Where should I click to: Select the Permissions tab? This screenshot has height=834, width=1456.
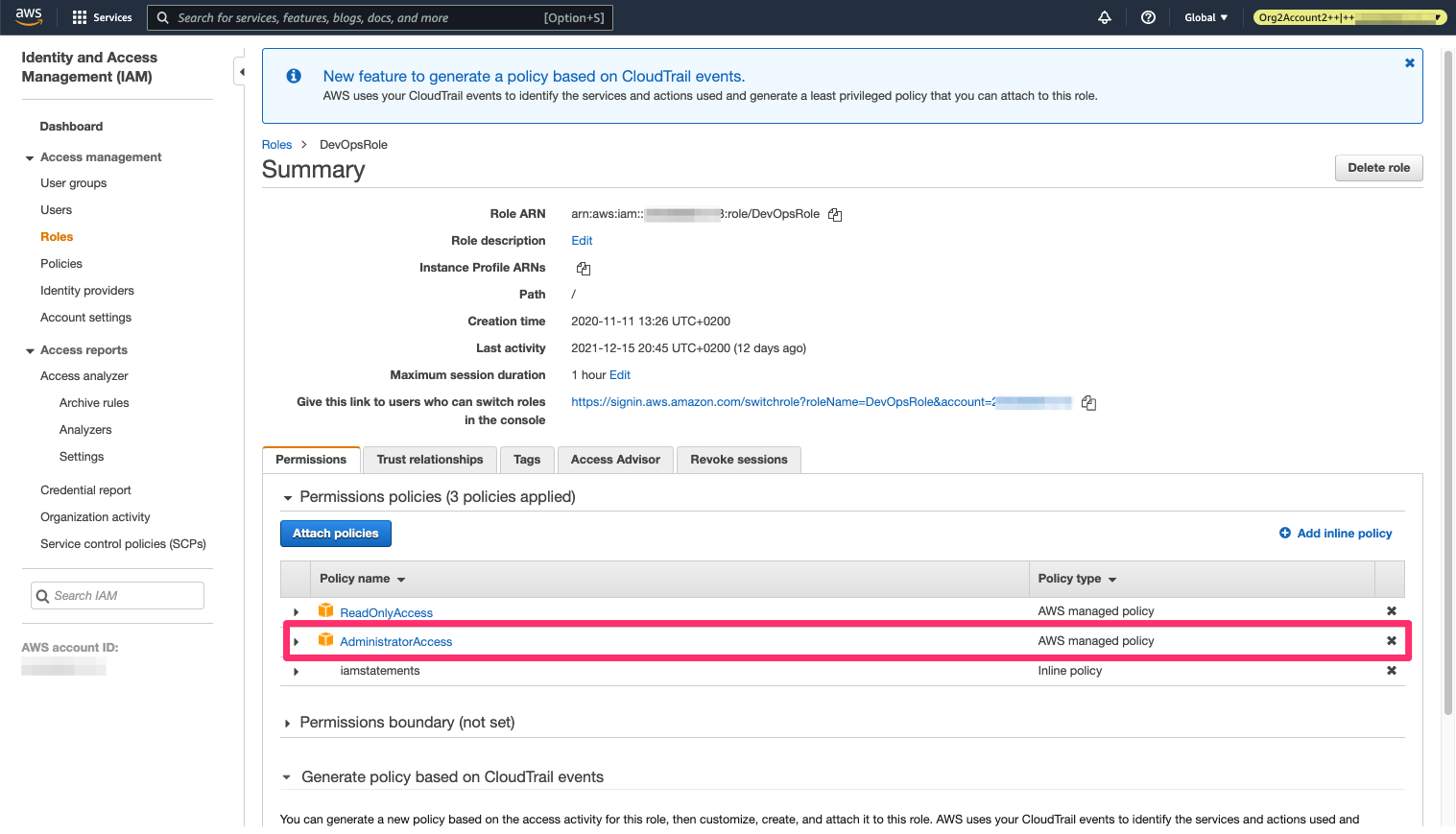pos(311,460)
